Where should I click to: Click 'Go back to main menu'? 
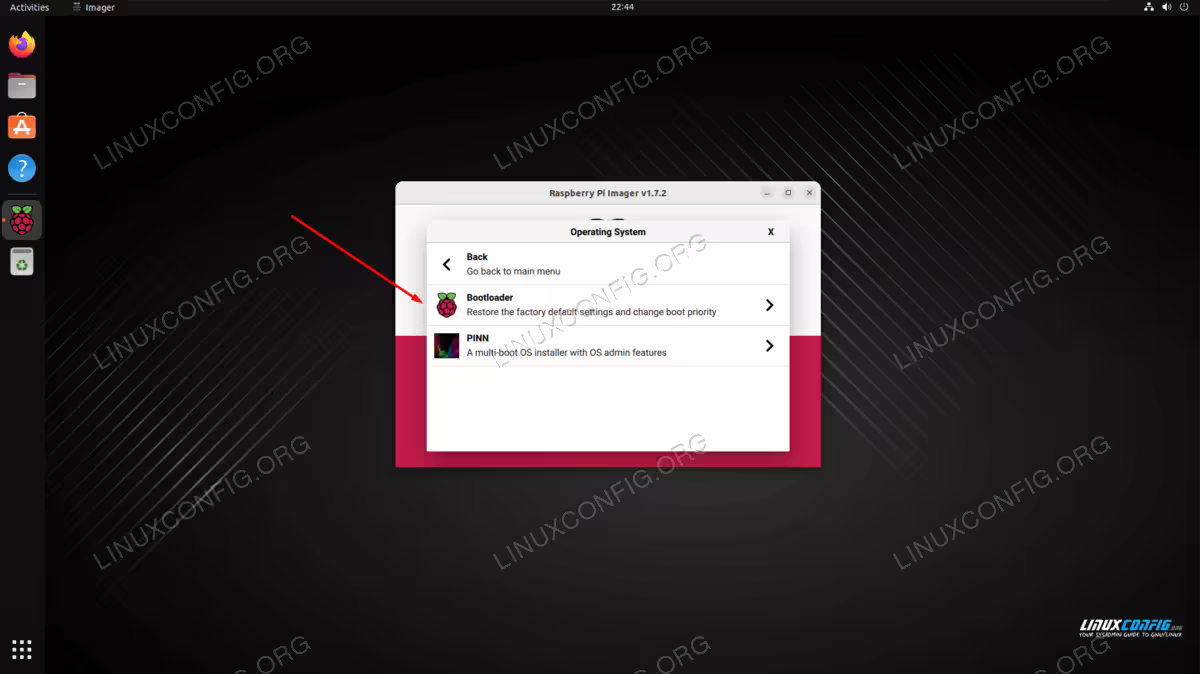click(x=513, y=271)
